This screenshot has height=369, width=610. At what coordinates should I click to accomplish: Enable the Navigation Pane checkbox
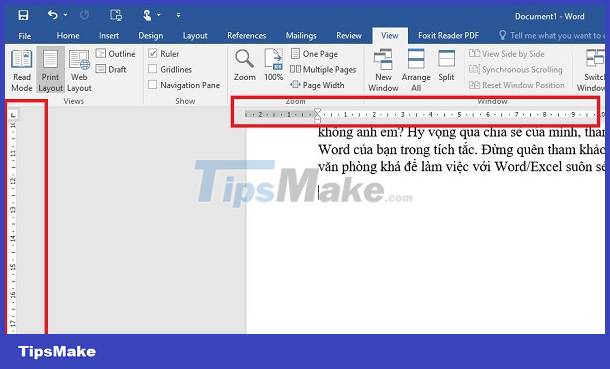point(152,85)
